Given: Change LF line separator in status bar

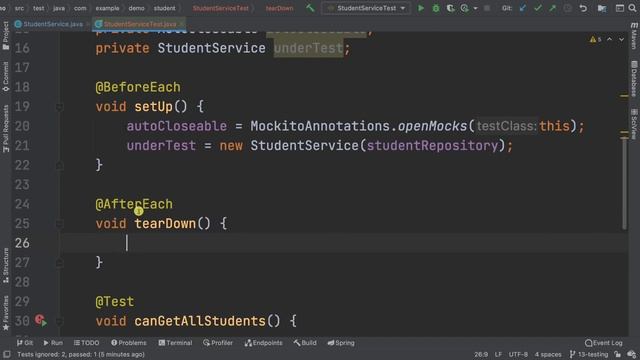Looking at the screenshot, I should [498, 354].
